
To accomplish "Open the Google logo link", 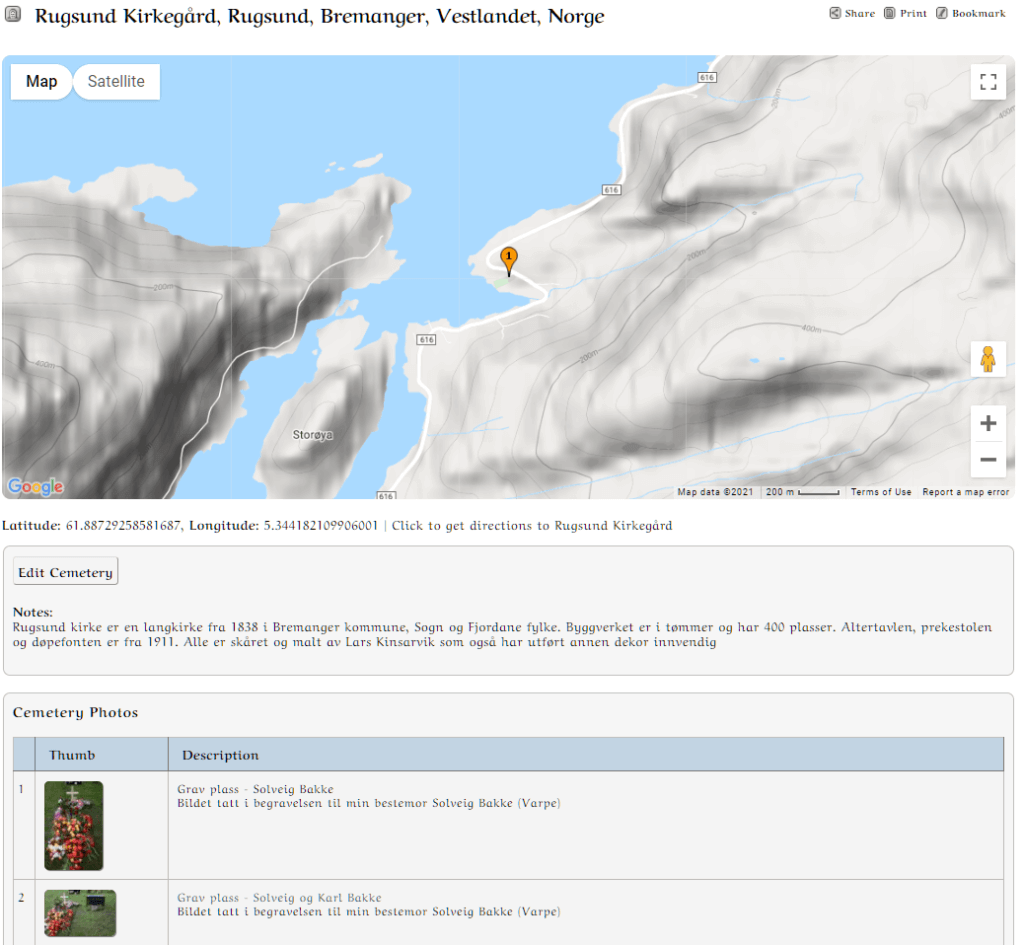I will tap(35, 487).
